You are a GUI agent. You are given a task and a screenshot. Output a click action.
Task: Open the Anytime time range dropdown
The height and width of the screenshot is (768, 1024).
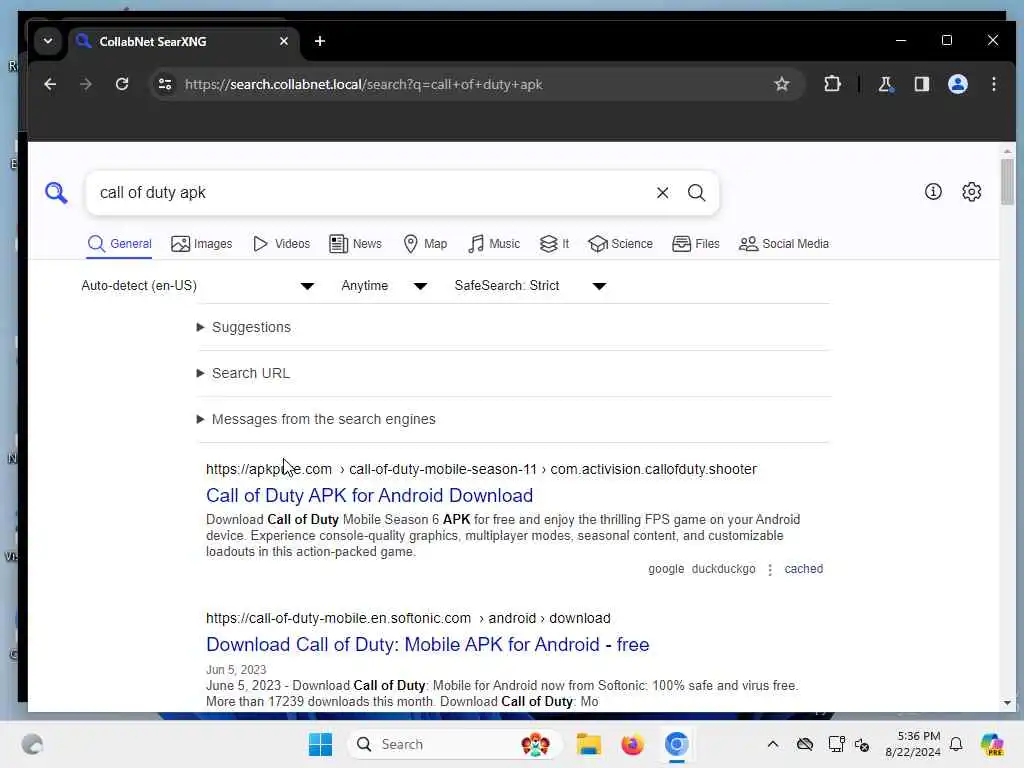(x=384, y=285)
